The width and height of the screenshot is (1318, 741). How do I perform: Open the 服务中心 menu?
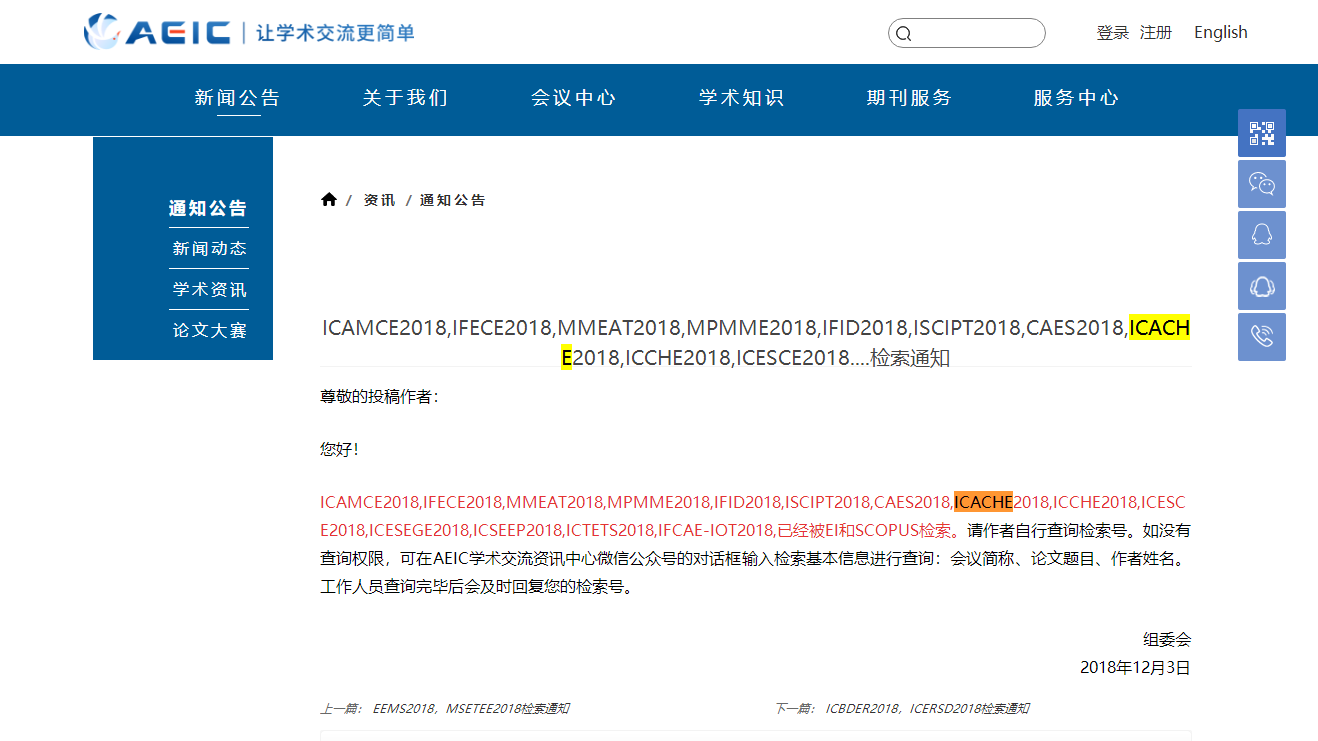pyautogui.click(x=1077, y=98)
